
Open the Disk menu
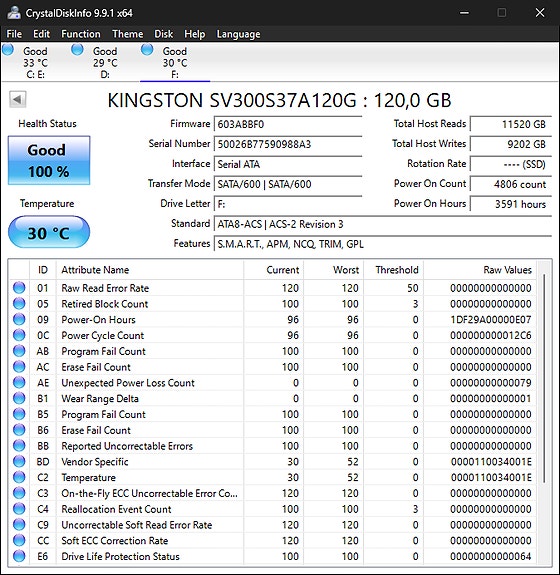click(x=164, y=34)
